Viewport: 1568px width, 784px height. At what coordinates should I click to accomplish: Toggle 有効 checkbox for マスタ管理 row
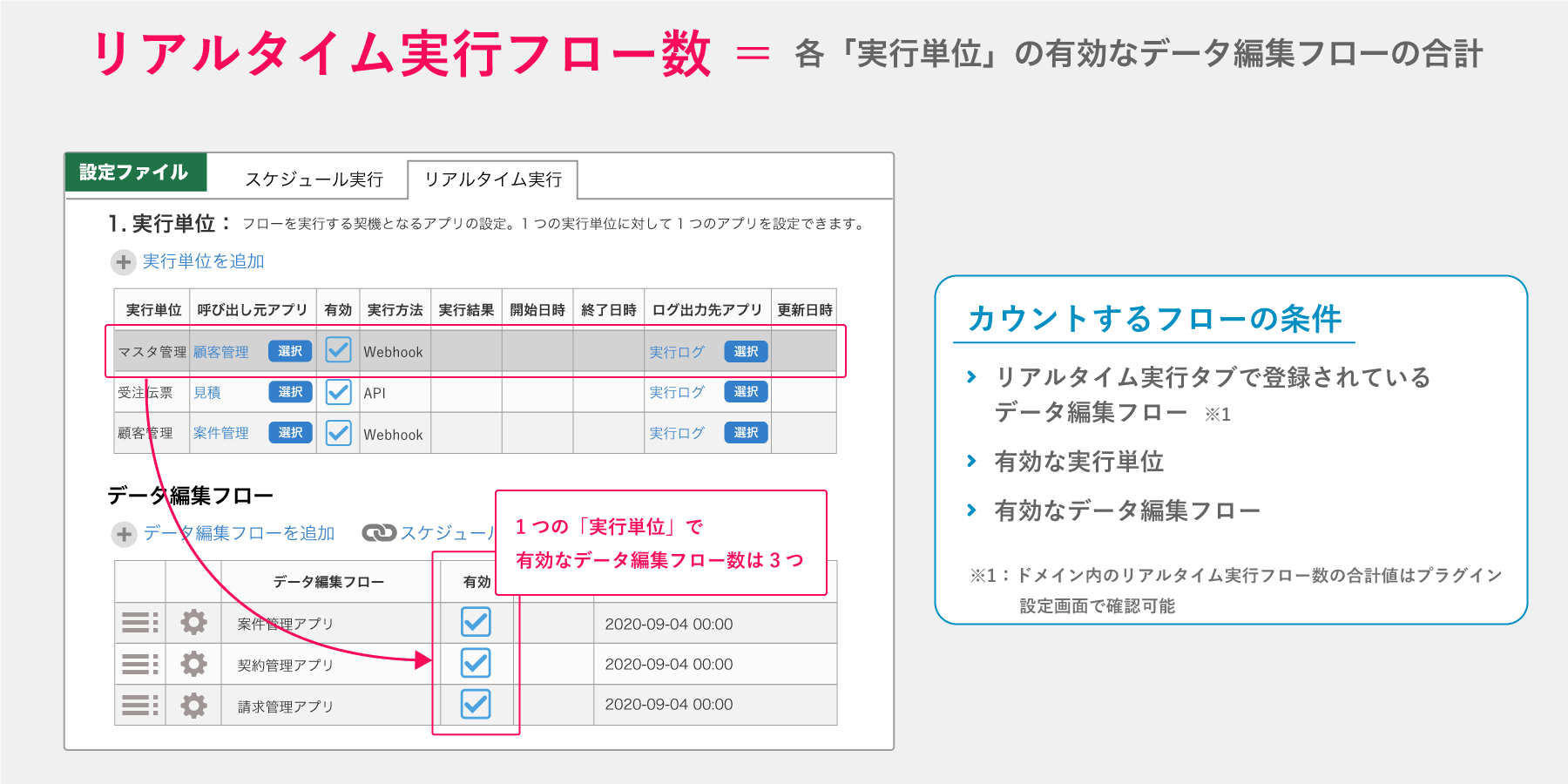(338, 350)
